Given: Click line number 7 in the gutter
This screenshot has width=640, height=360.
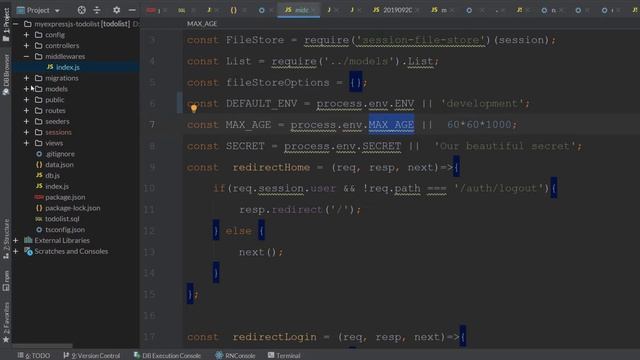Looking at the screenshot, I should tap(152, 124).
